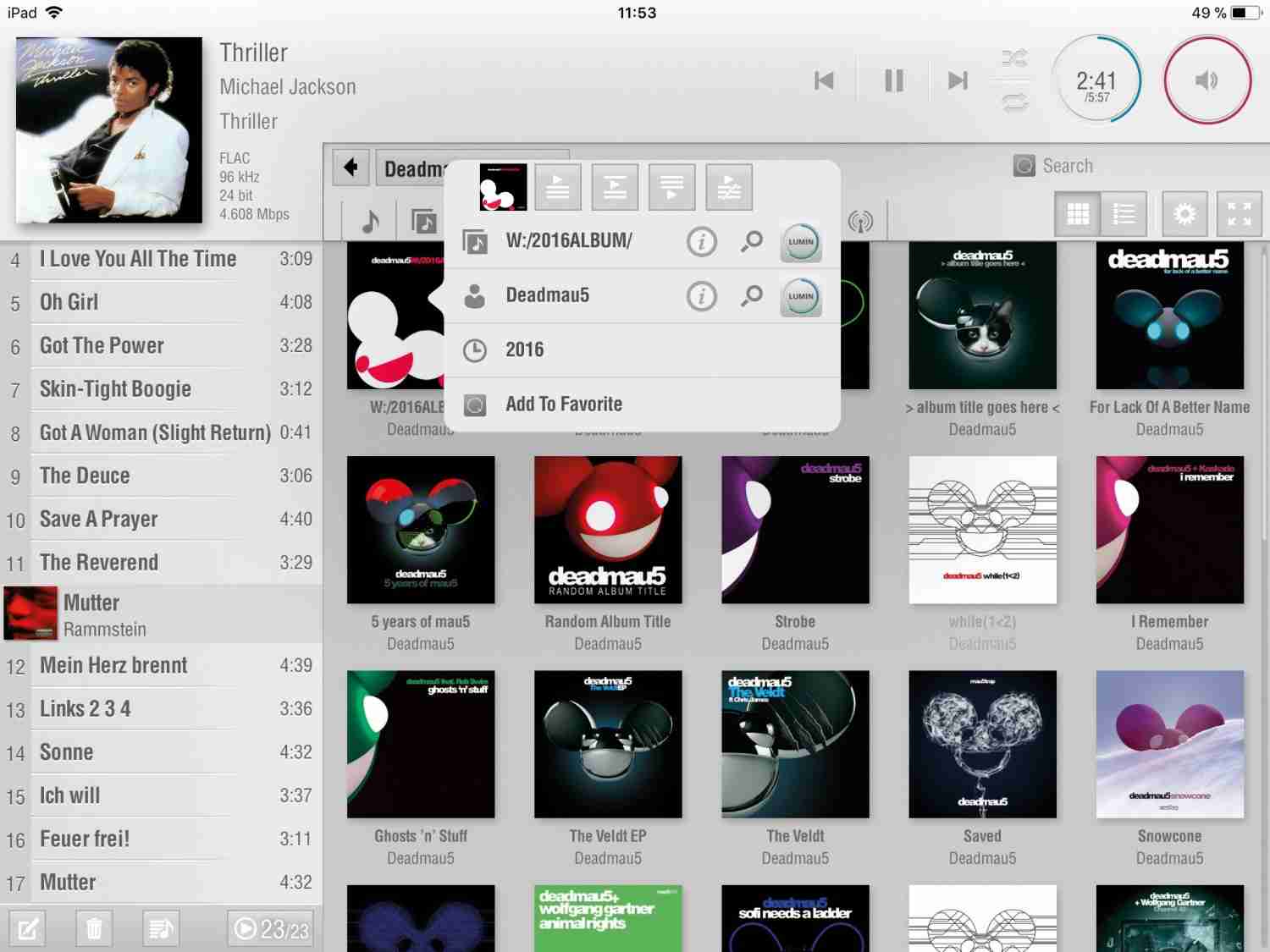Click the Play Next icon in popup

(615, 187)
